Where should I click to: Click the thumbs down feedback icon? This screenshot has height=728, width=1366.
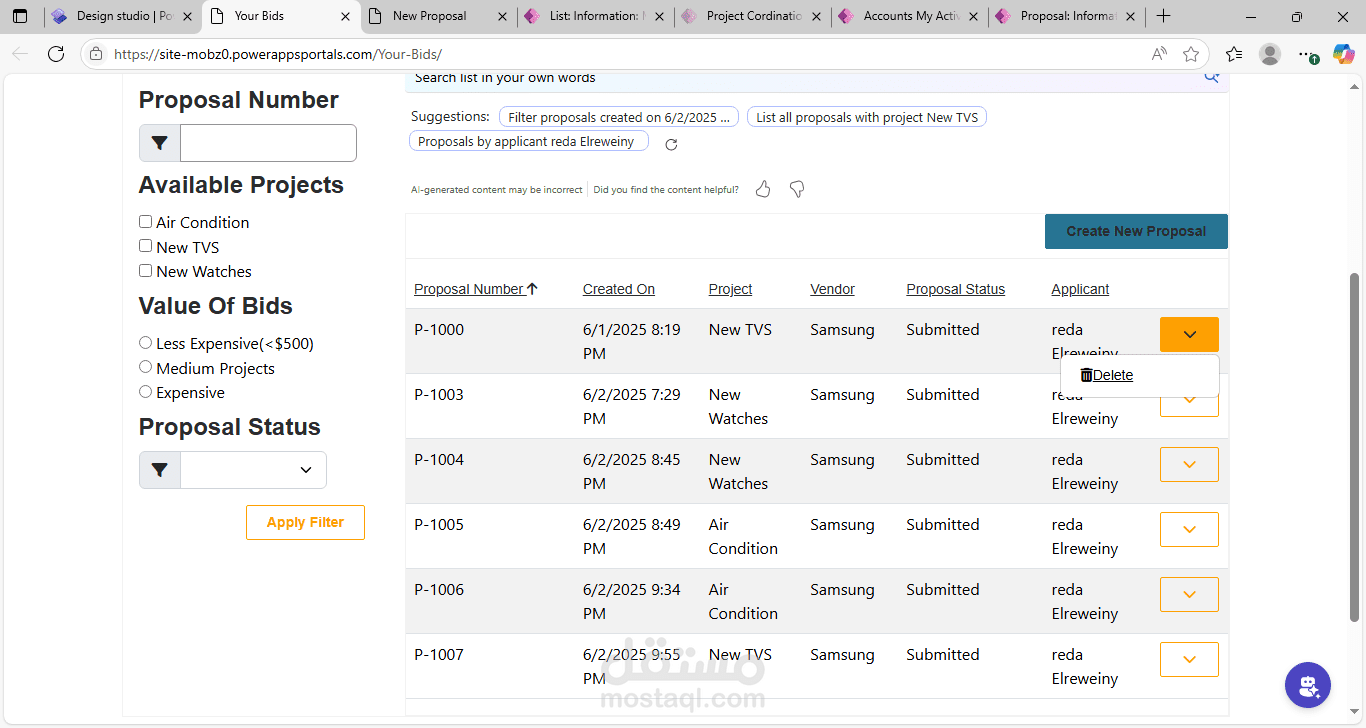tap(797, 189)
